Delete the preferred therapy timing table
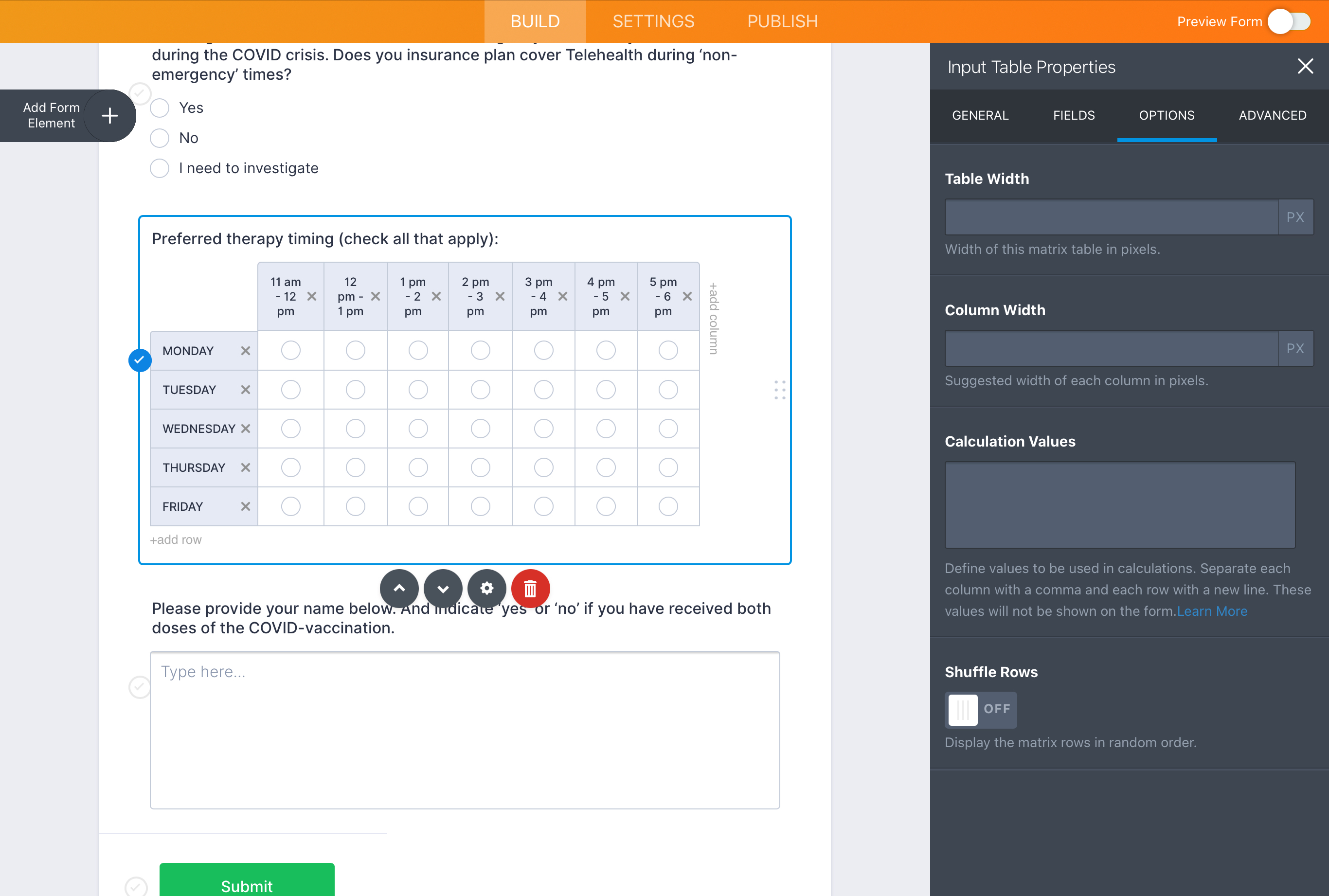 pos(529,589)
